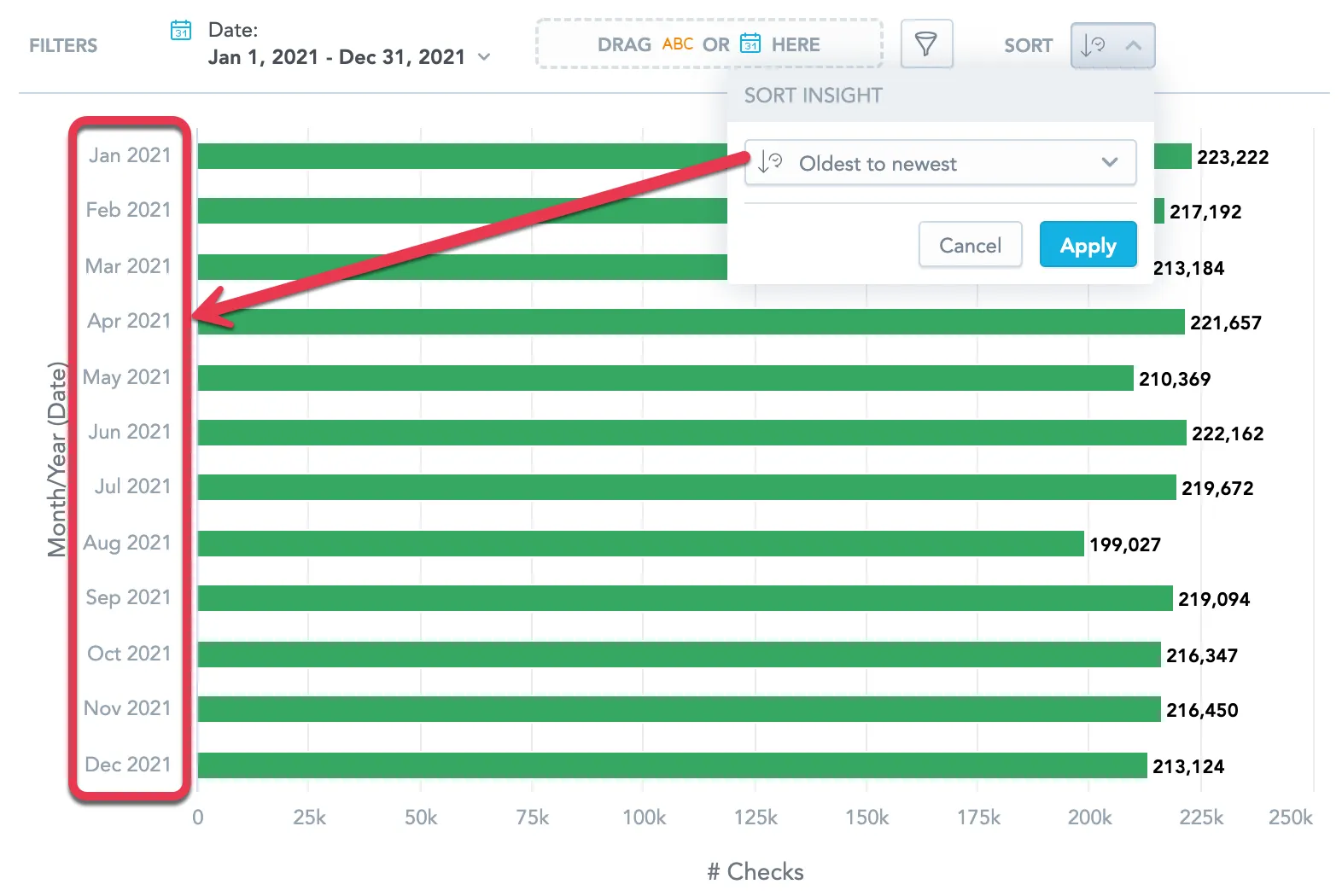
Task: Click the calendar icon in drop zone
Action: 750,44
